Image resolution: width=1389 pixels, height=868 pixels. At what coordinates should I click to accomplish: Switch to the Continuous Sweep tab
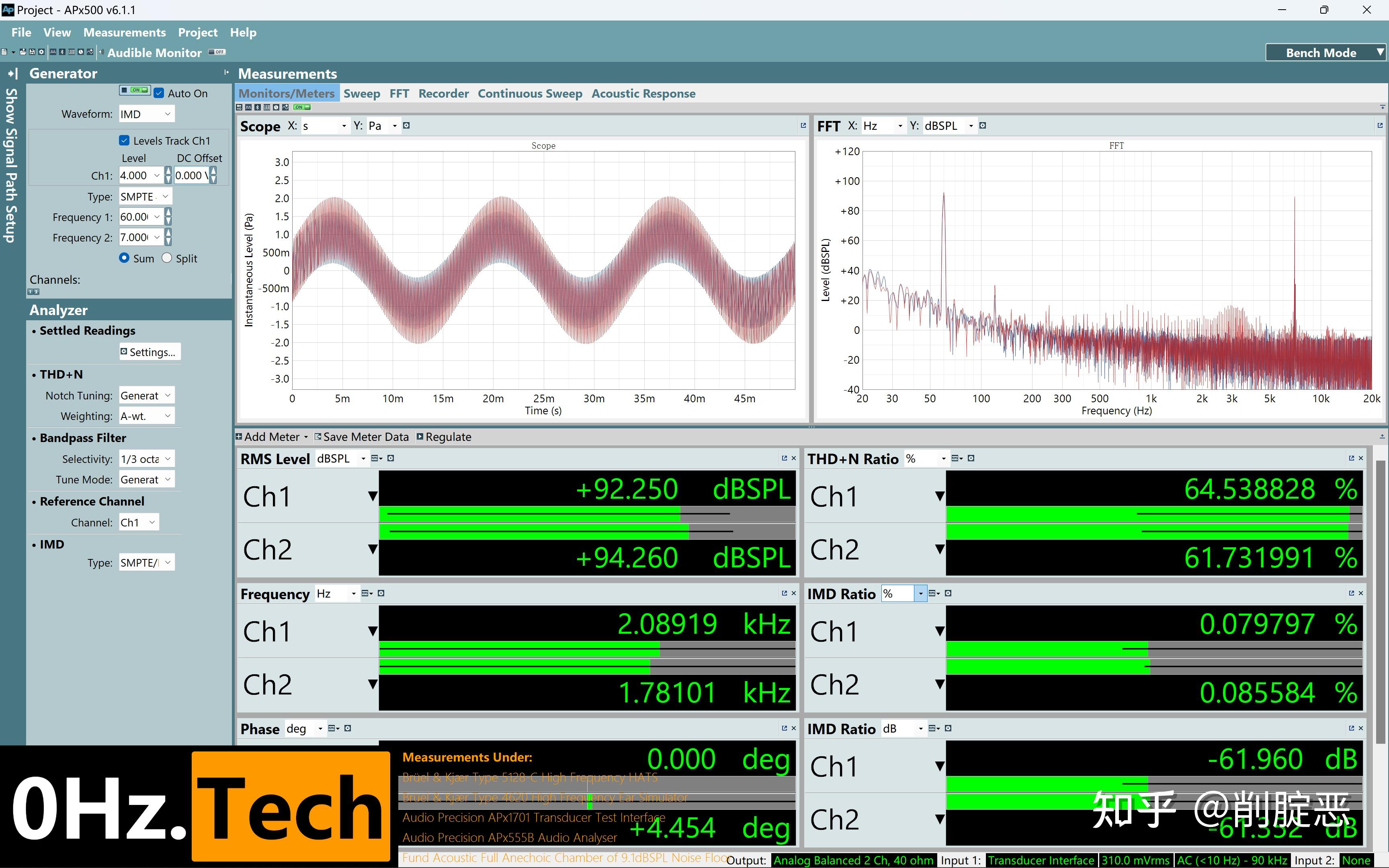pos(529,94)
